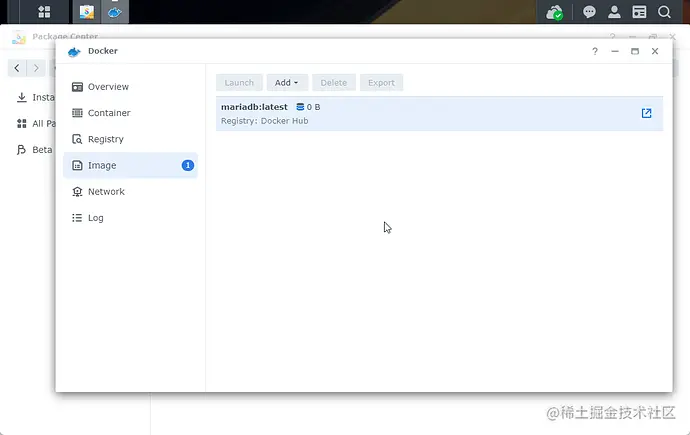The image size is (690, 435).
Task: Open the DSM search magnifier icon
Action: pyautogui.click(x=664, y=12)
